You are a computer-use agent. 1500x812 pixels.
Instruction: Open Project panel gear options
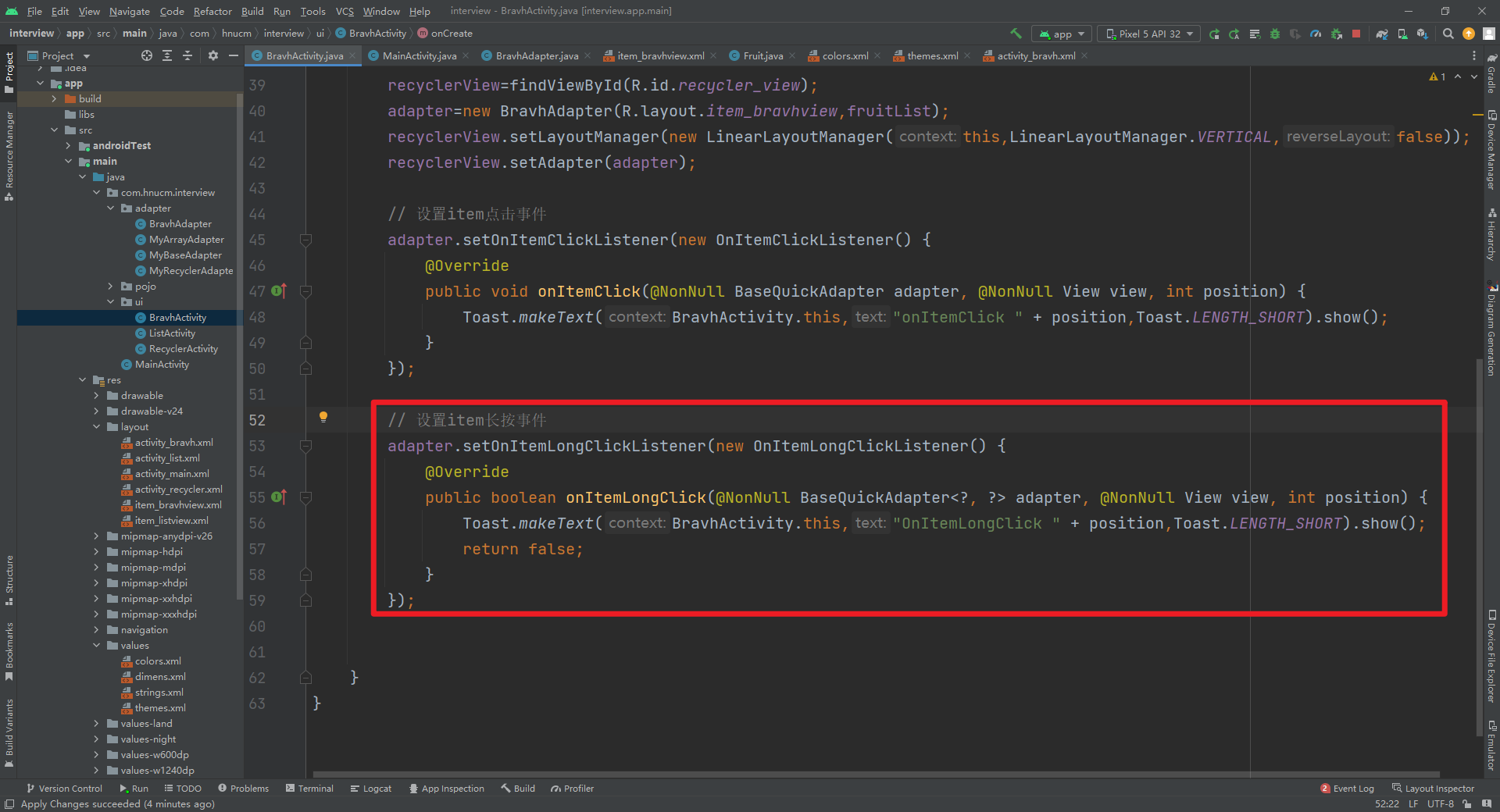coord(213,55)
